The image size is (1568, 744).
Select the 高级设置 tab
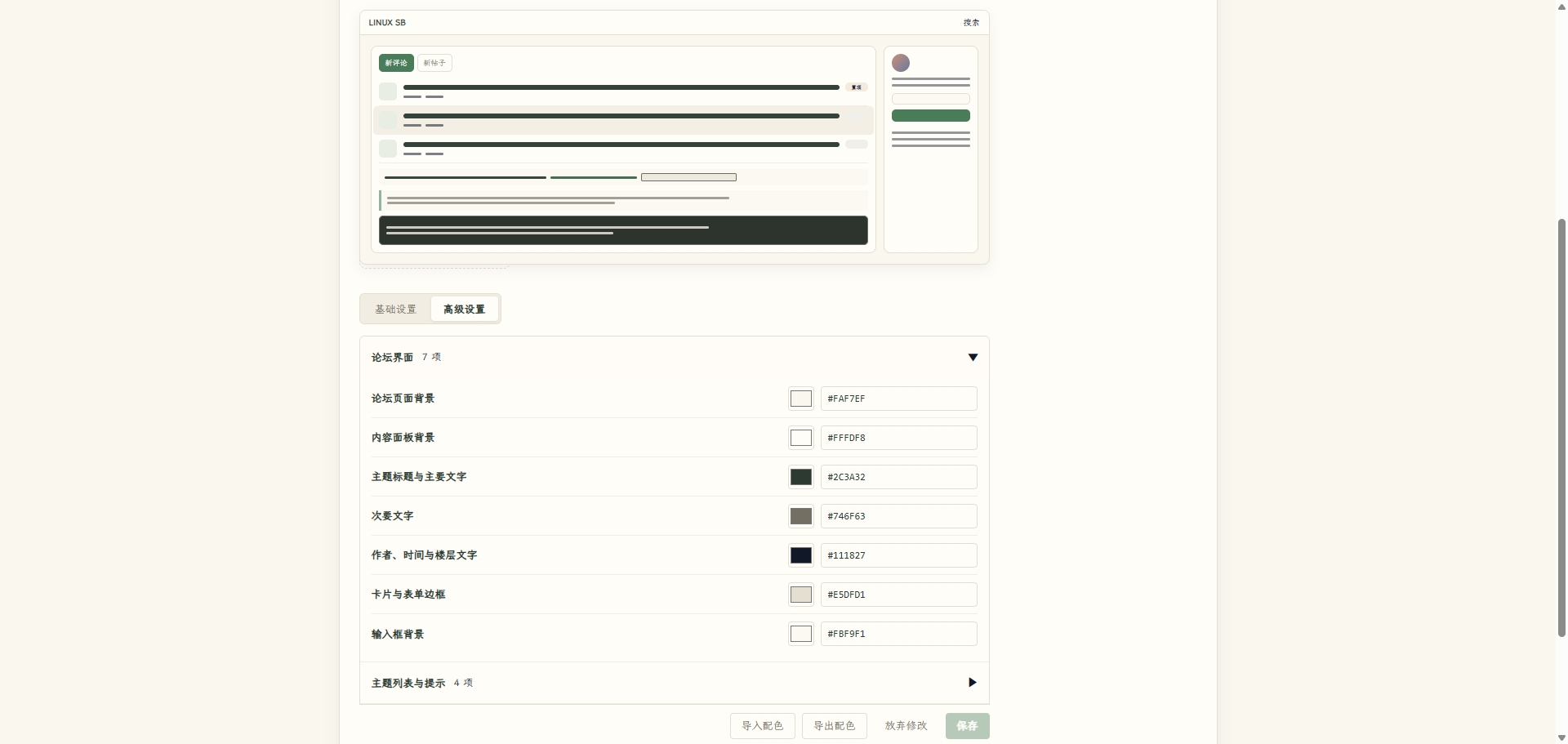pyautogui.click(x=465, y=309)
